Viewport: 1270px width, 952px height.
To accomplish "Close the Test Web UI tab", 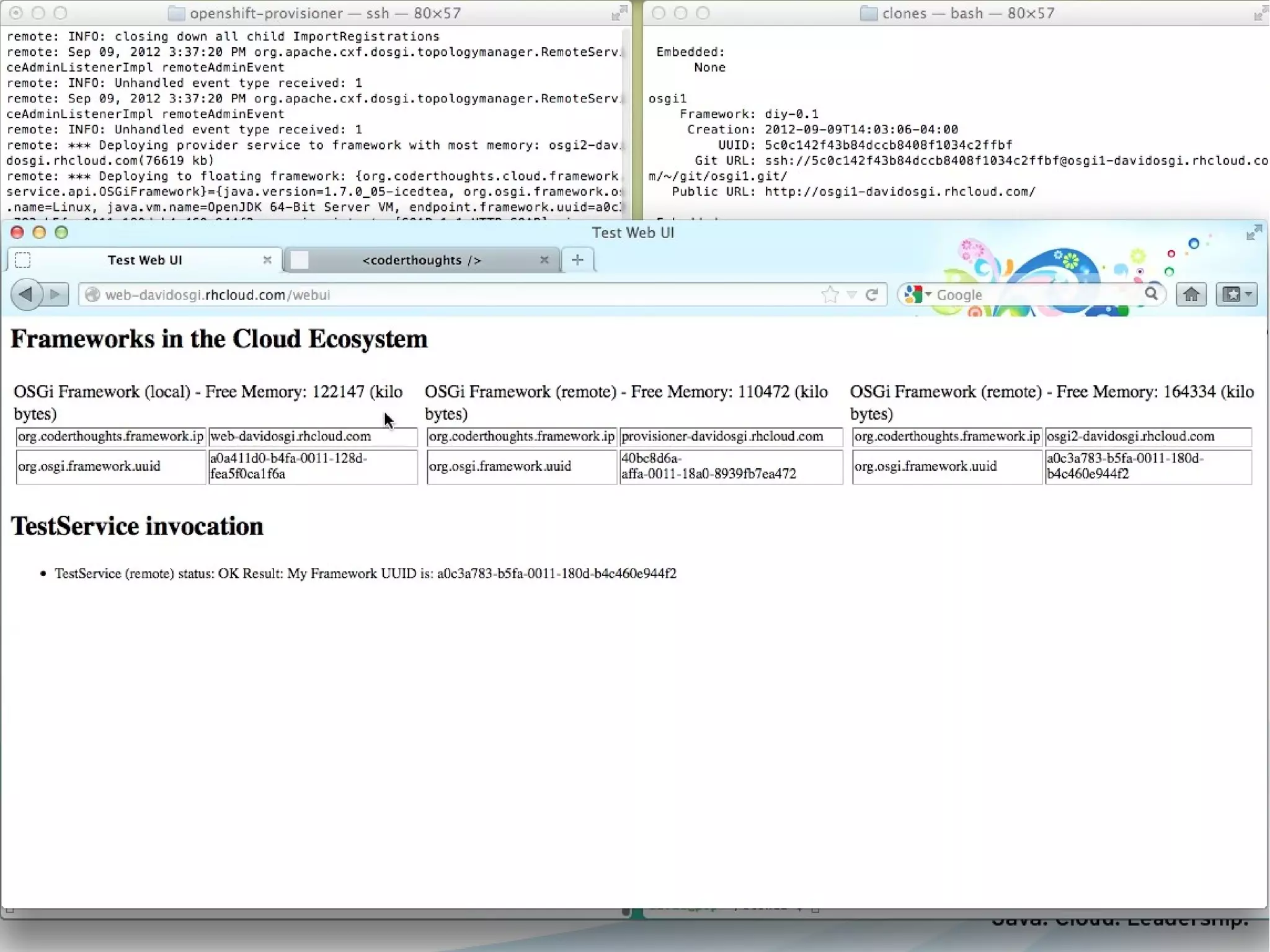I will [x=267, y=260].
